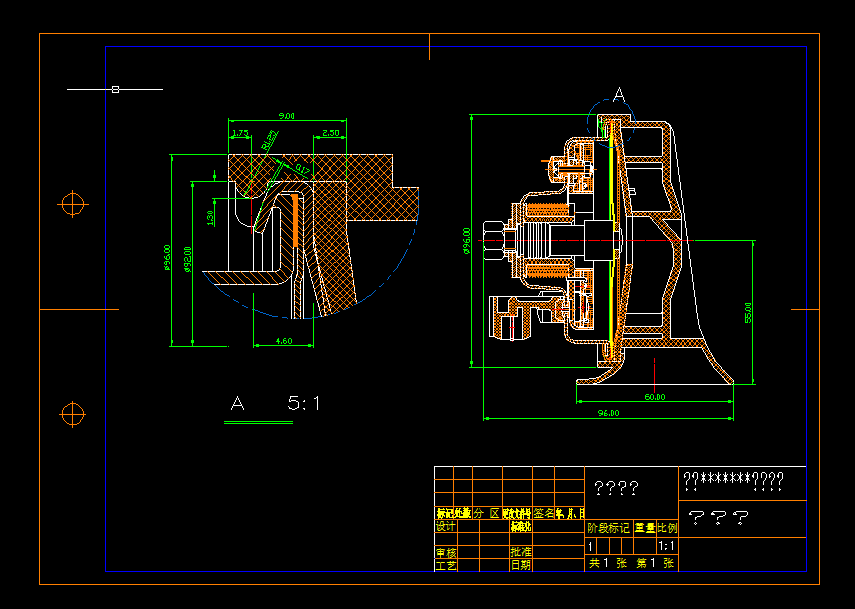The image size is (855, 609).
Task: Select the 4.60 dimension below the detail view
Action: pos(282,342)
